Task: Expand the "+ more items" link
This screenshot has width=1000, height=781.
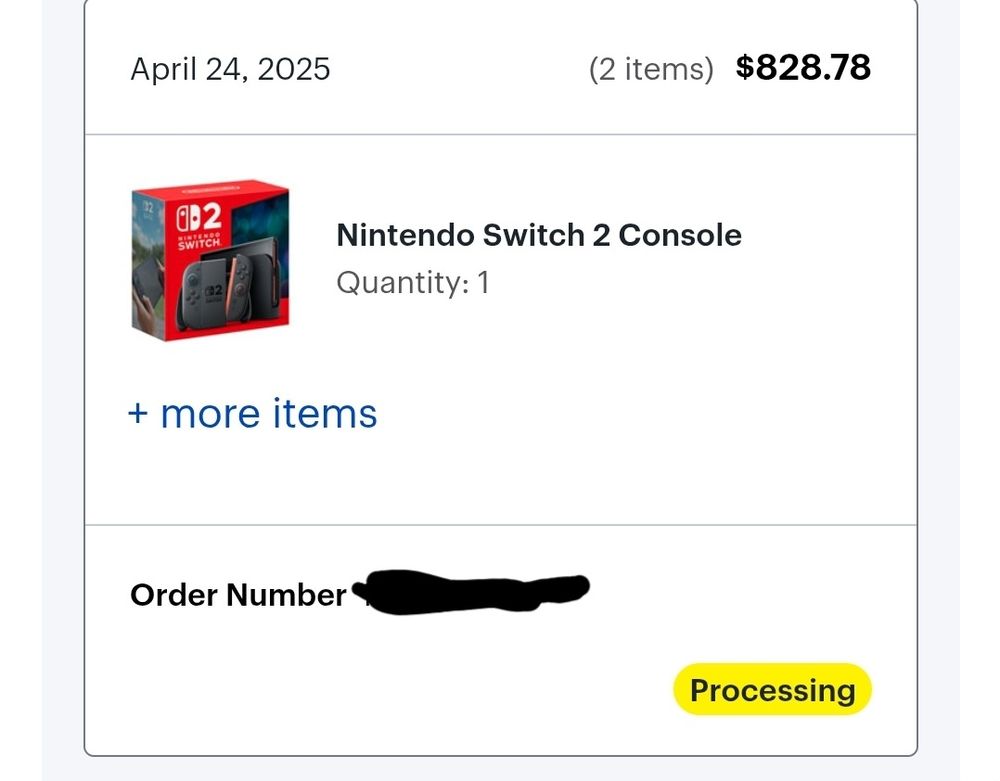Action: tap(252, 413)
